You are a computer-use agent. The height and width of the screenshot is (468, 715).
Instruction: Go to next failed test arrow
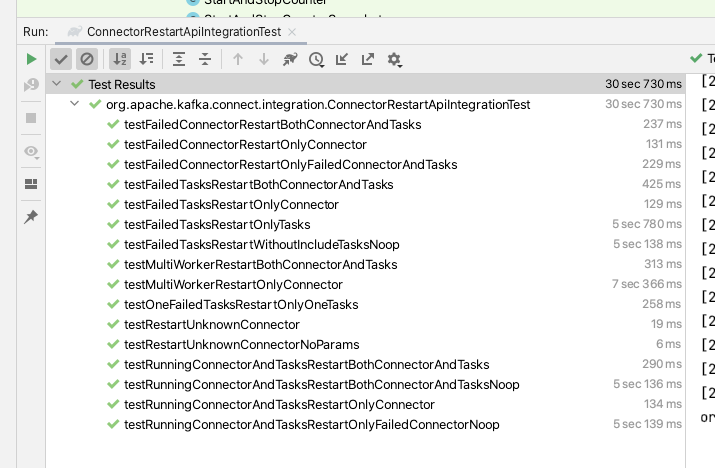[264, 59]
